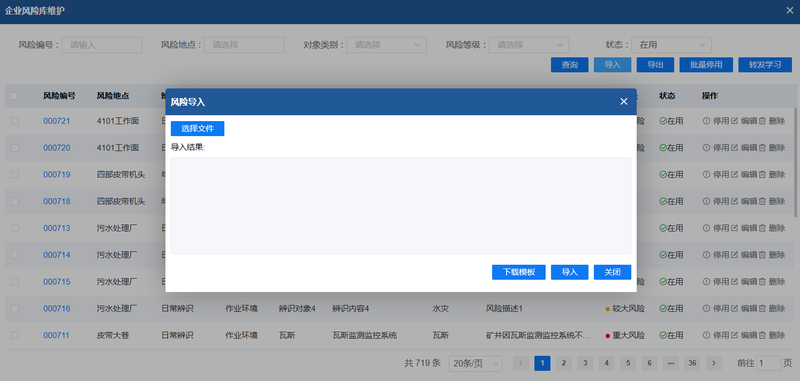This screenshot has width=800, height=381.
Task: Click 查询 button in background toolbar
Action: (x=569, y=65)
